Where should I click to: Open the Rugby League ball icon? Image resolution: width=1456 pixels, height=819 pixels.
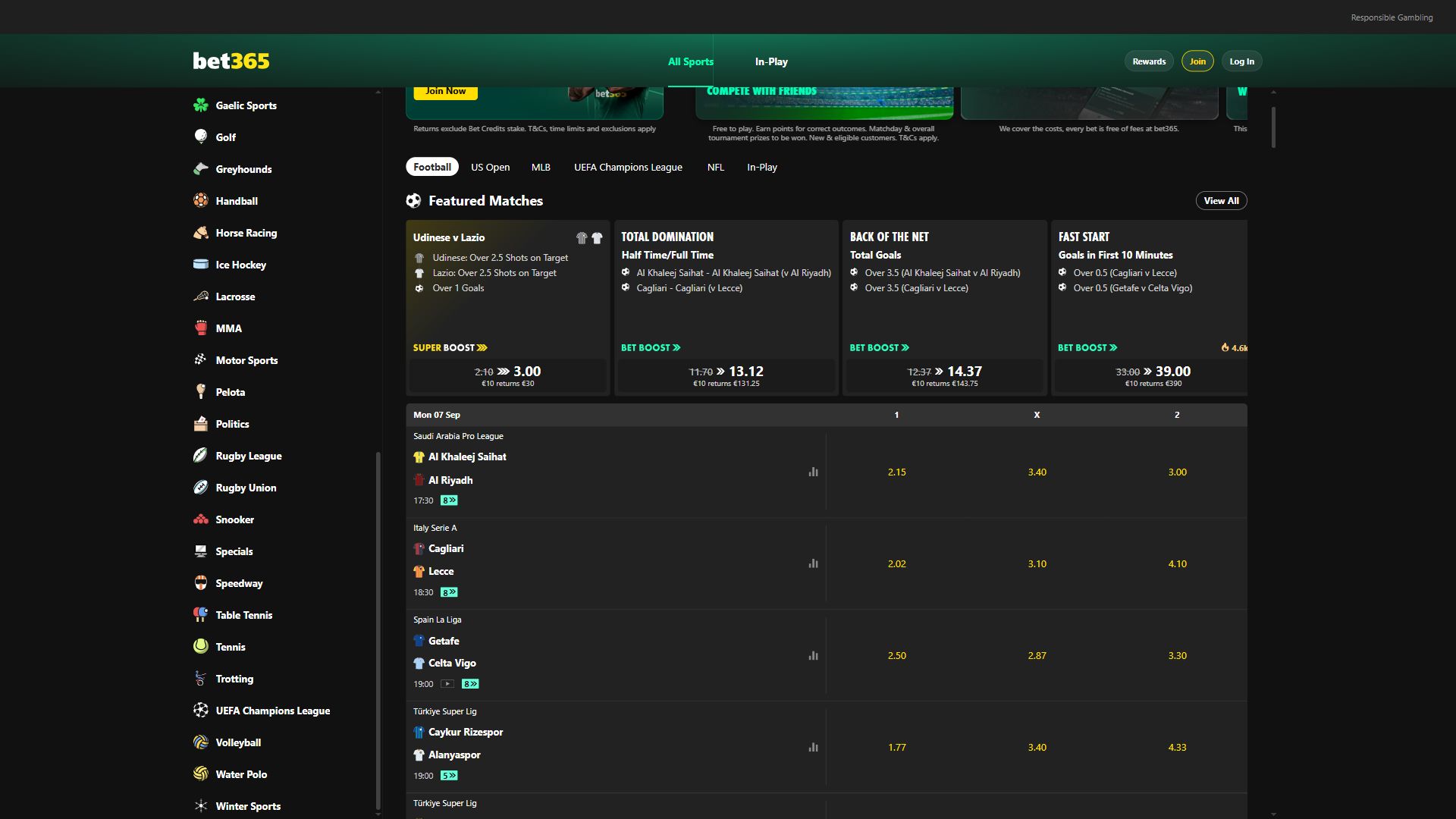pyautogui.click(x=200, y=456)
